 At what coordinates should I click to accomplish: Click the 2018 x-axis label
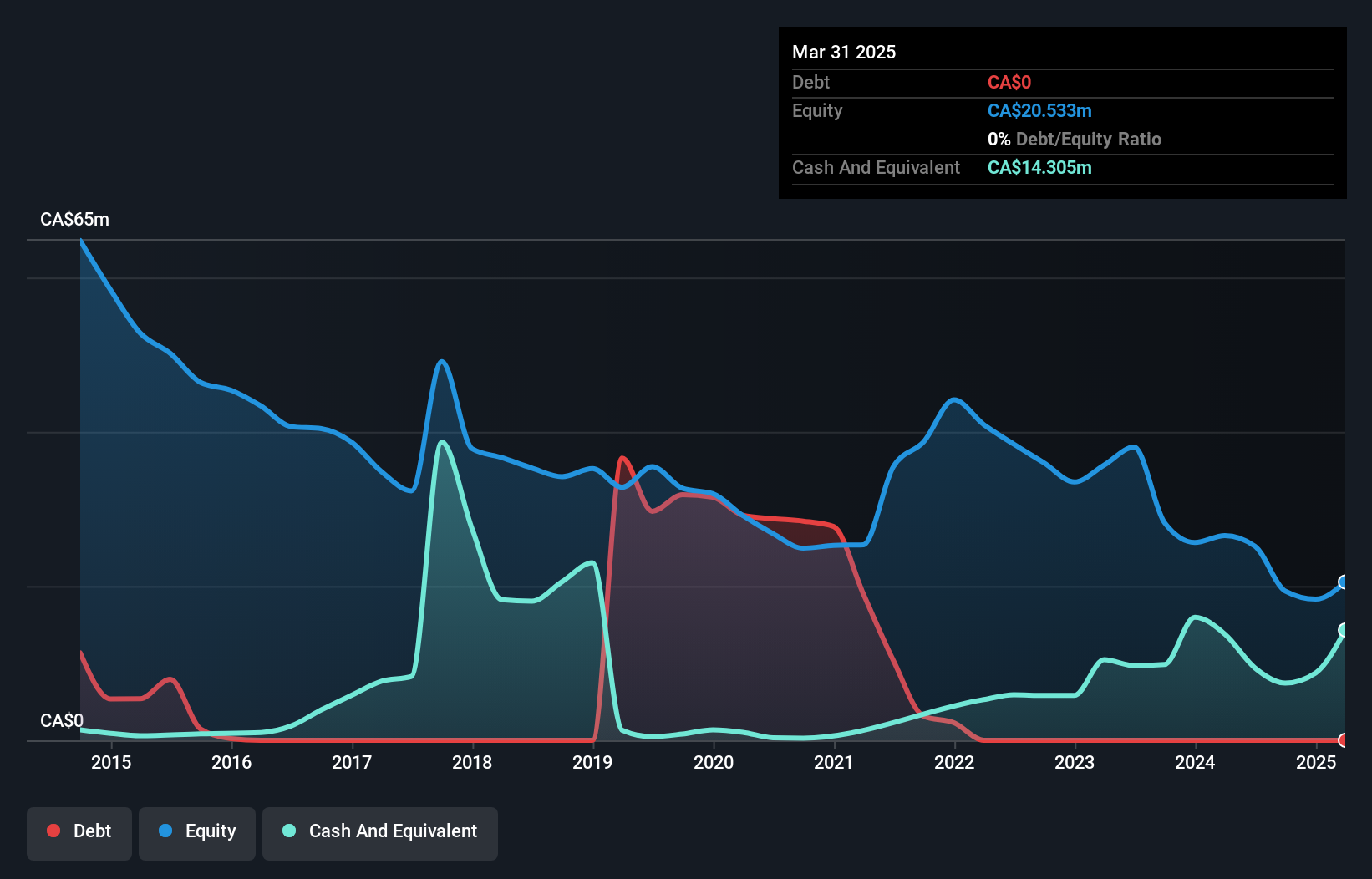(472, 762)
